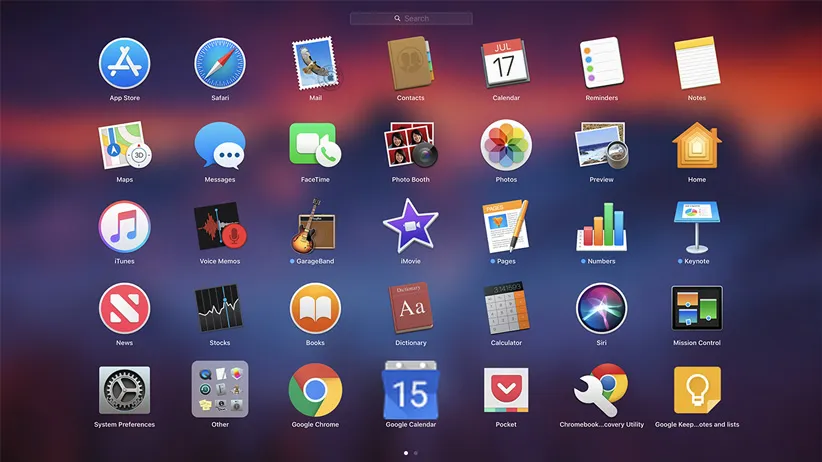This screenshot has width=822, height=462.
Task: Open Chromebook Recovery Utility
Action: pyautogui.click(x=602, y=389)
